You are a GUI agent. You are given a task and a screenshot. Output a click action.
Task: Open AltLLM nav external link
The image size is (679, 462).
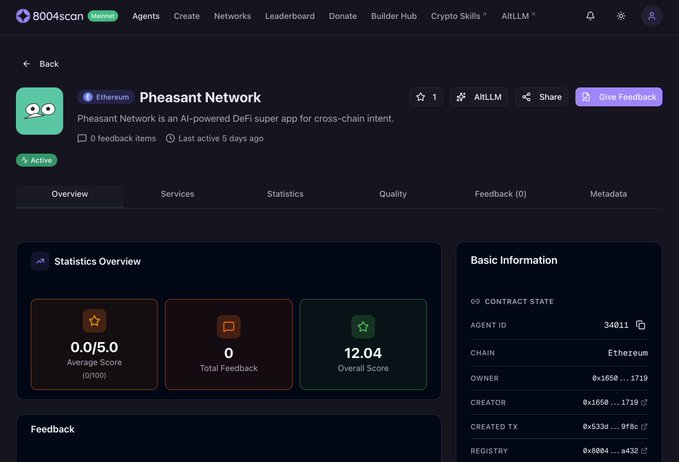coord(518,16)
